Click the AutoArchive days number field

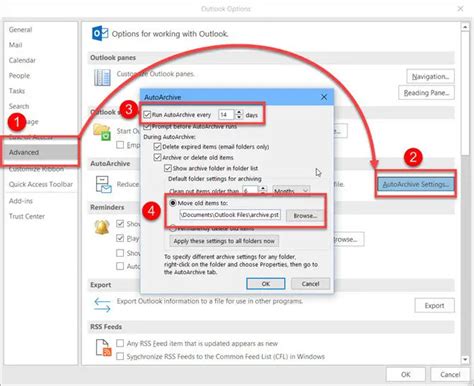pos(226,115)
